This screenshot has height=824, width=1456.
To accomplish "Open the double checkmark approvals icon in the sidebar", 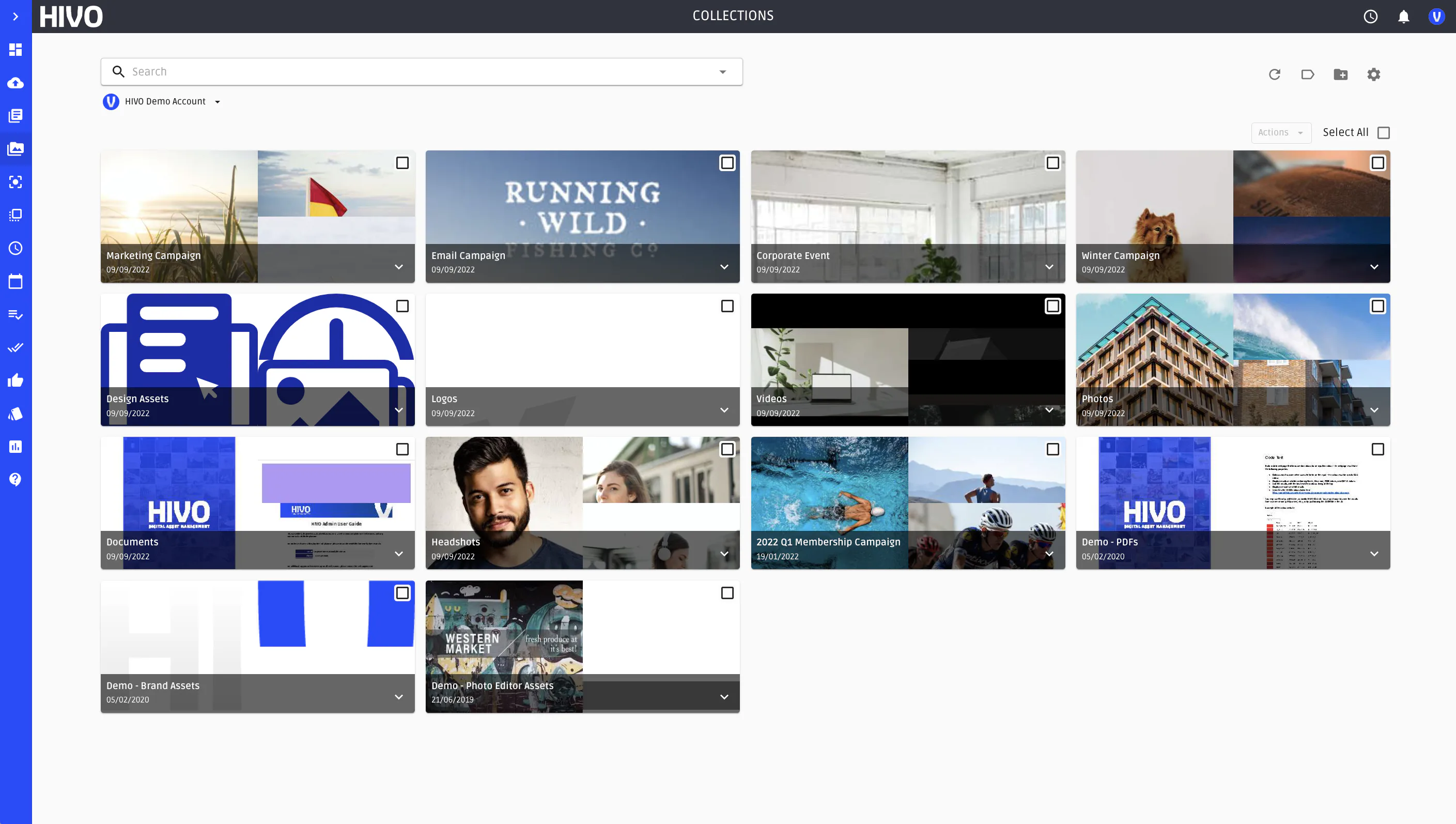I will pos(16,347).
